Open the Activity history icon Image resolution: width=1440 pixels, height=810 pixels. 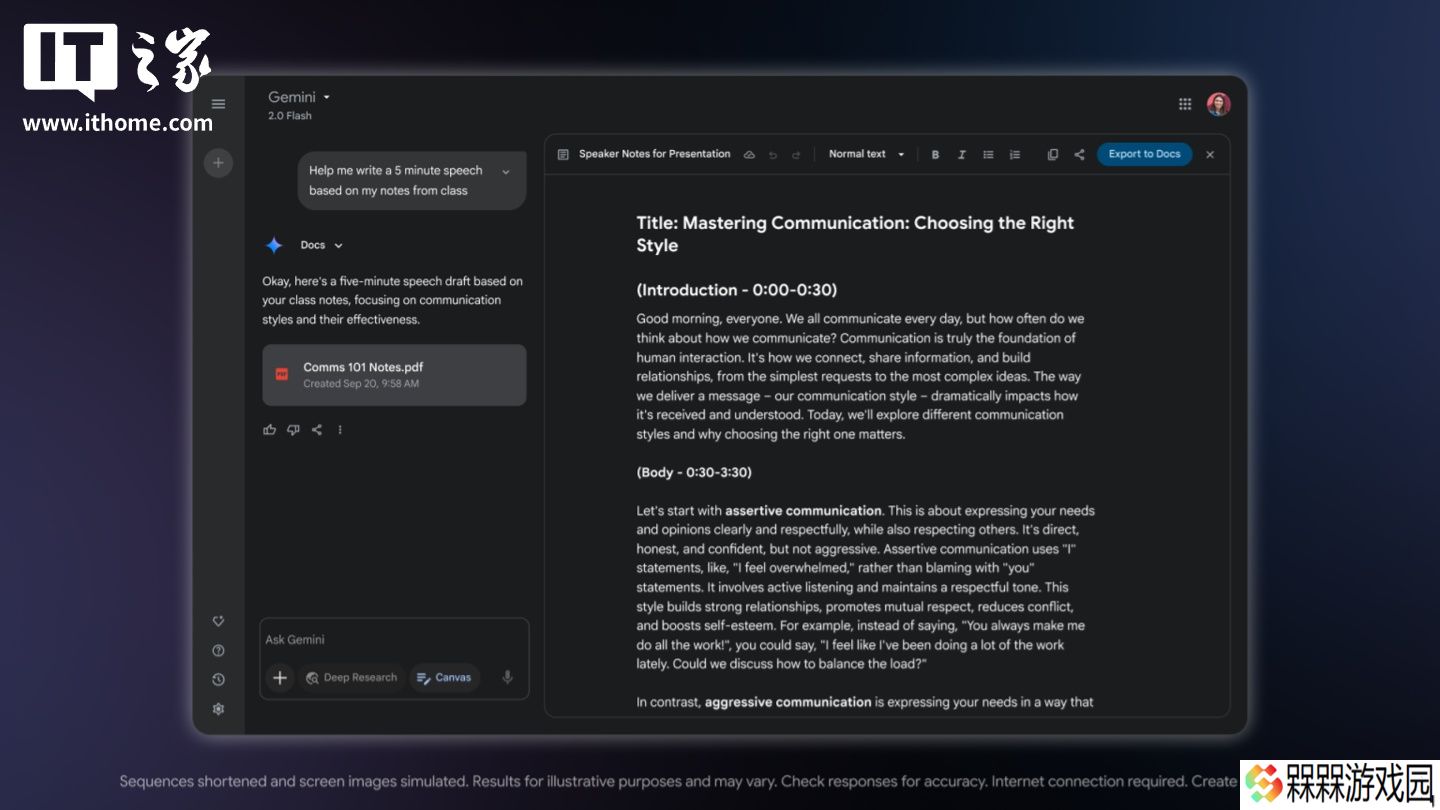click(218, 679)
